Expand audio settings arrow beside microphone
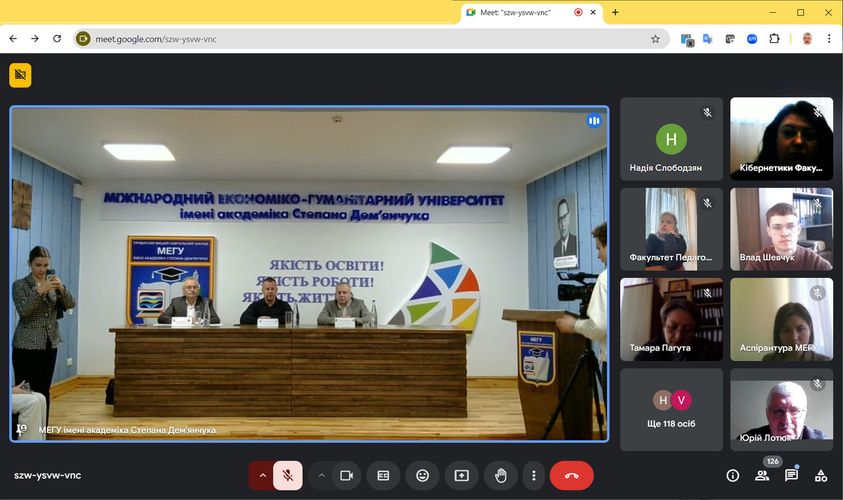 coord(262,475)
